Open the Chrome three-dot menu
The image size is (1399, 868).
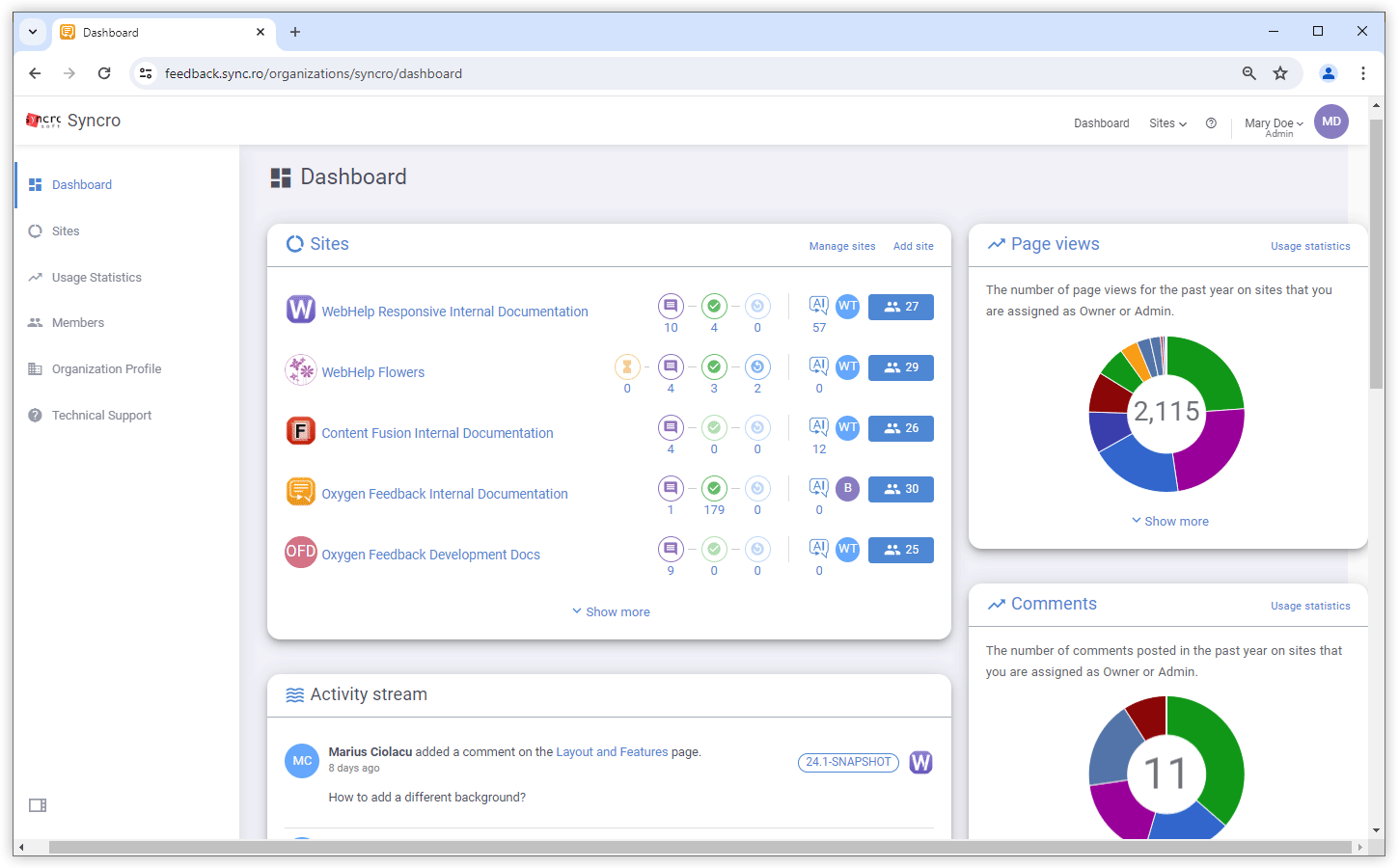click(1362, 73)
